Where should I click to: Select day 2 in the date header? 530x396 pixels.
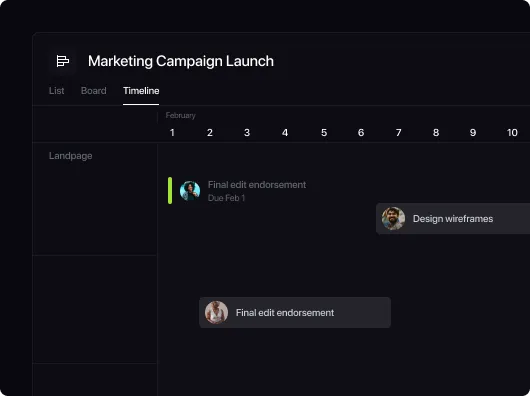pos(210,132)
